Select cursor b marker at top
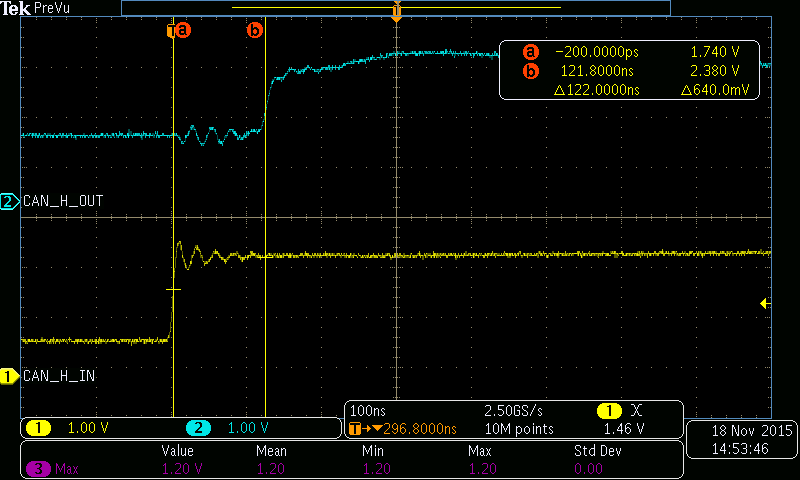 [x=255, y=30]
